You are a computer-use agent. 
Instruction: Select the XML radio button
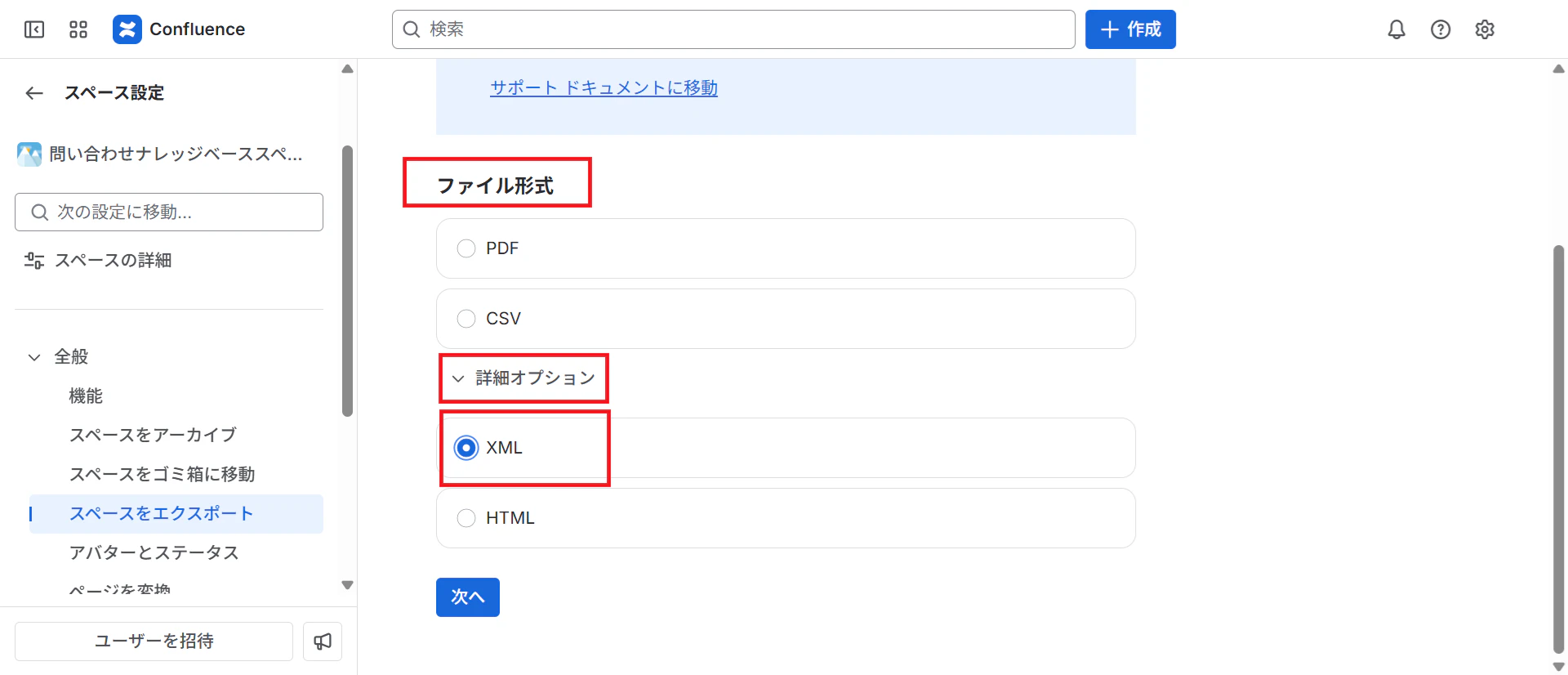tap(466, 448)
